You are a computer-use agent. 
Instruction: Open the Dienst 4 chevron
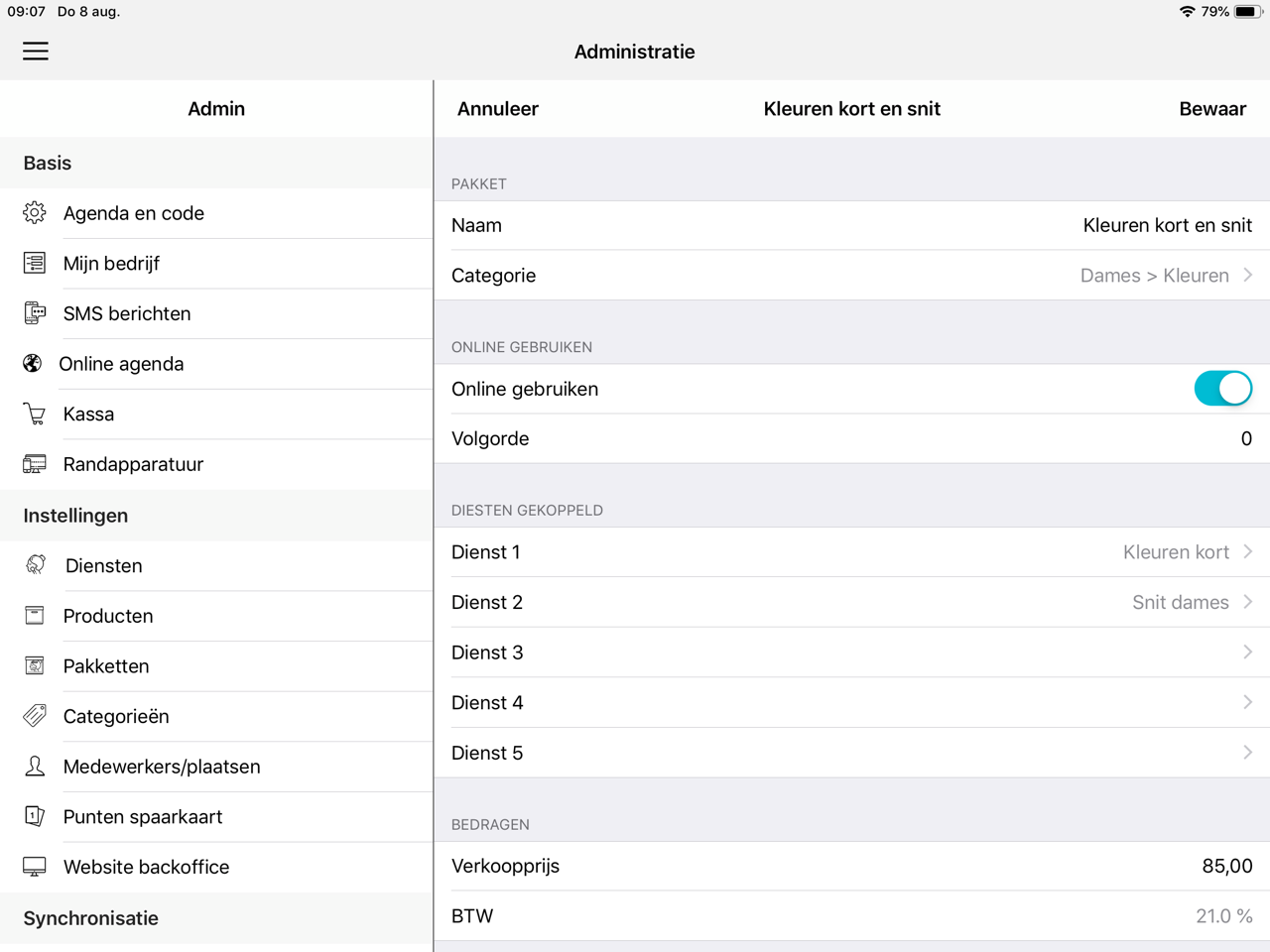tap(1248, 702)
